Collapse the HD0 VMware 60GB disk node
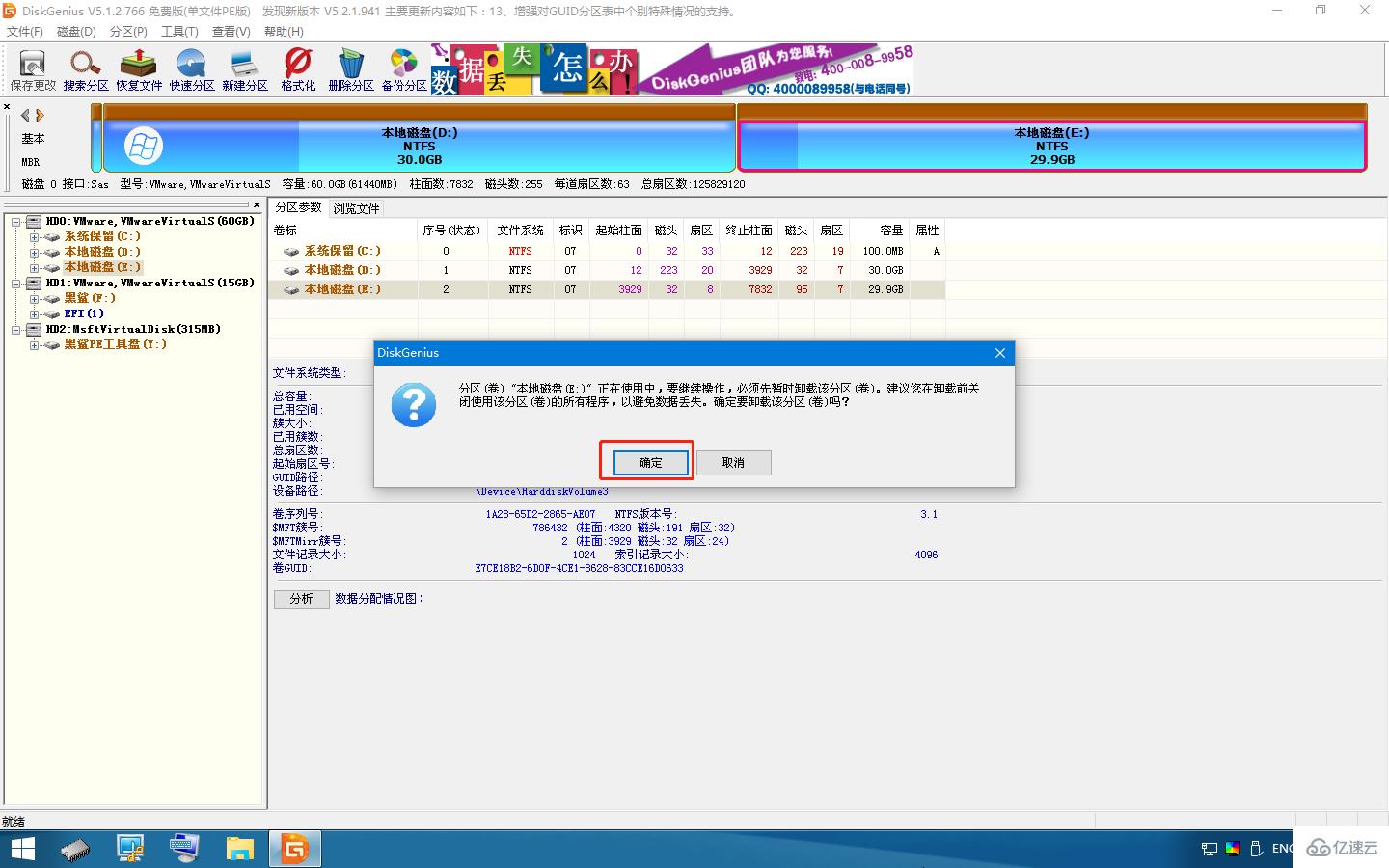1389x868 pixels. 16,222
